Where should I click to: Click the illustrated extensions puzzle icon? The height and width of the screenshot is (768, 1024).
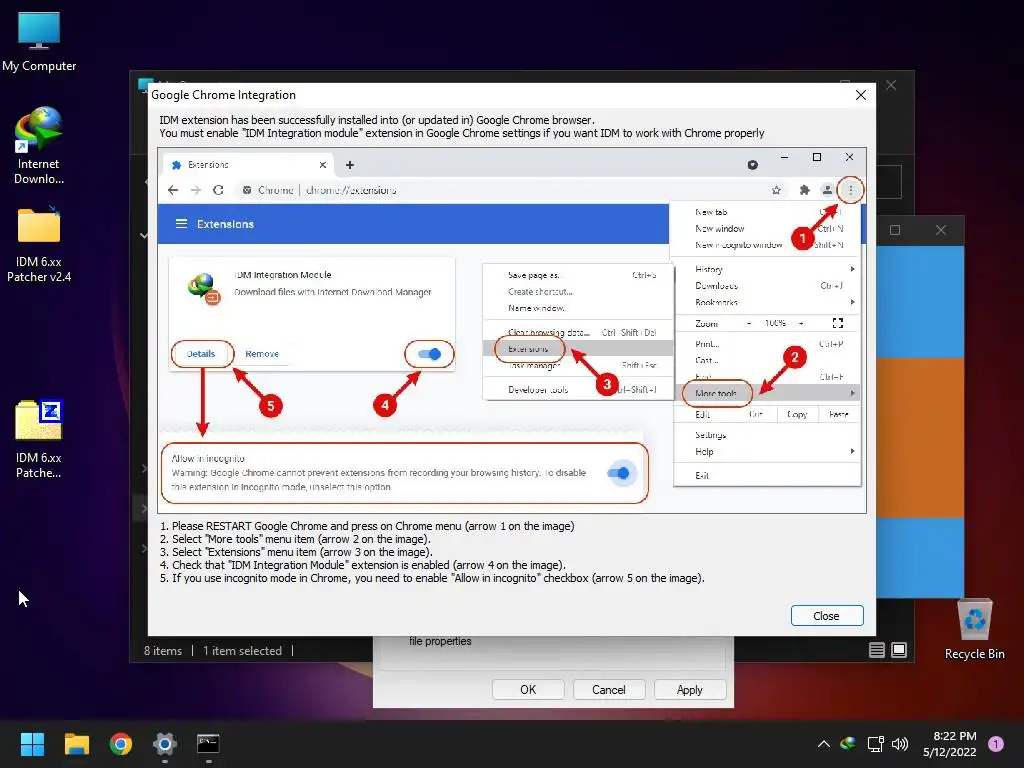805,190
